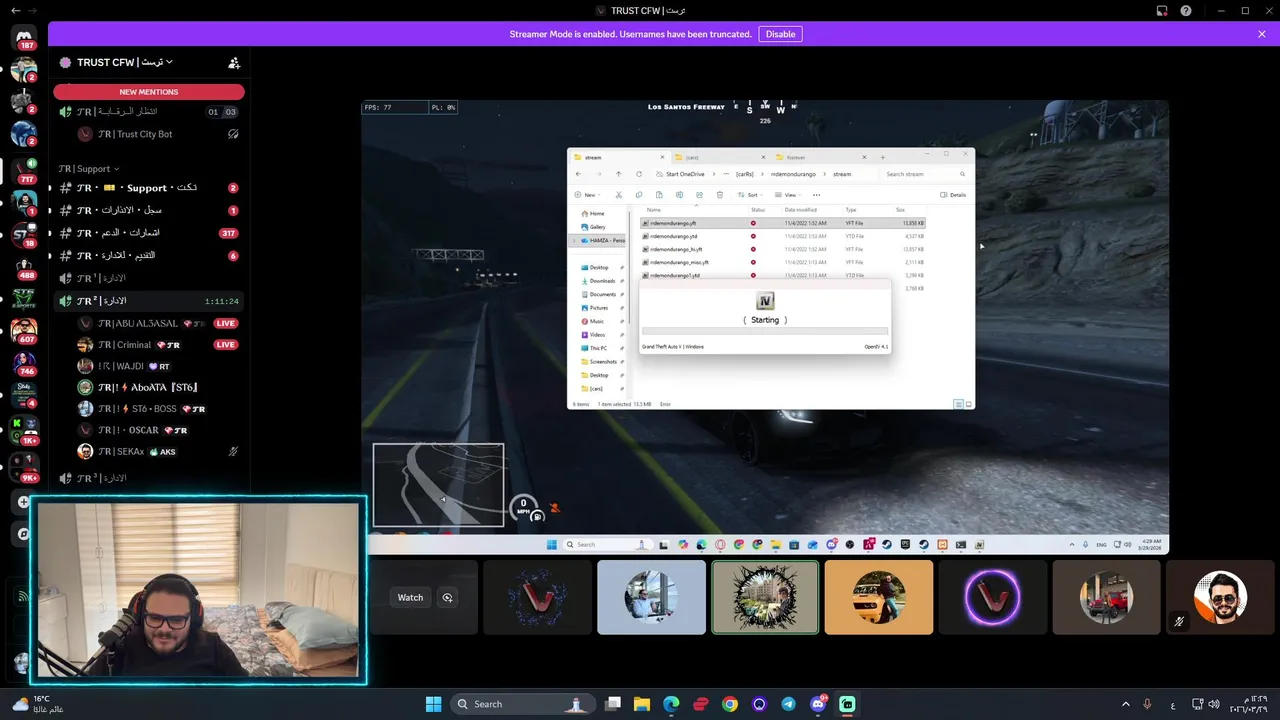Screen dimensions: 1280x720
Task: Click the invite people icon beside server name
Action: (x=234, y=62)
